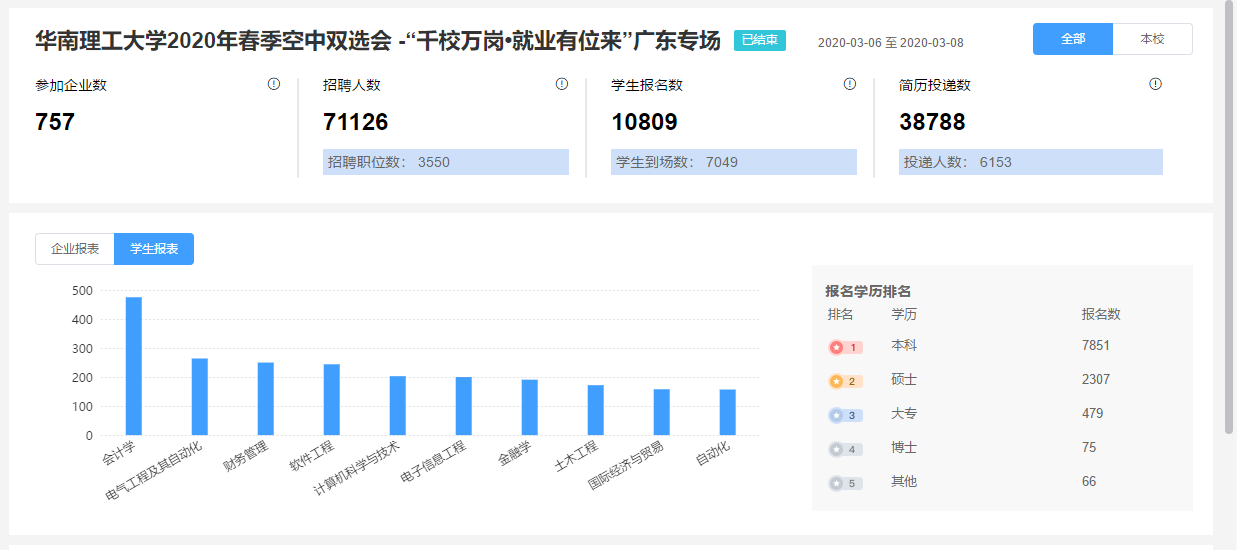Click the 500 y-axis tick label
Viewport: 1237px width, 550px height.
click(x=83, y=291)
